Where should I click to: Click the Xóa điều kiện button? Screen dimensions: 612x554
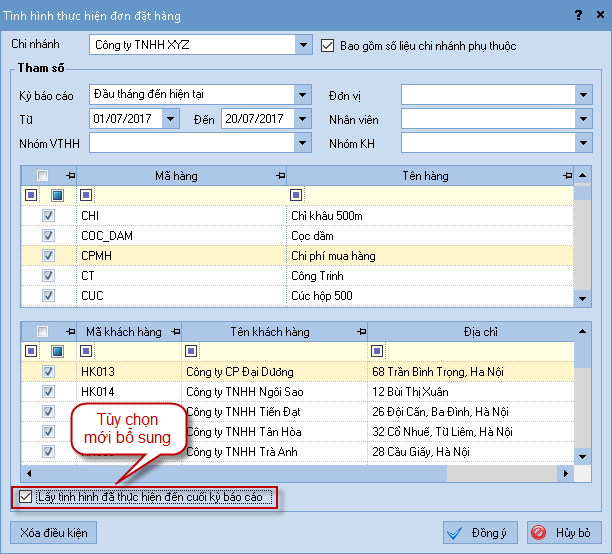[x=53, y=533]
